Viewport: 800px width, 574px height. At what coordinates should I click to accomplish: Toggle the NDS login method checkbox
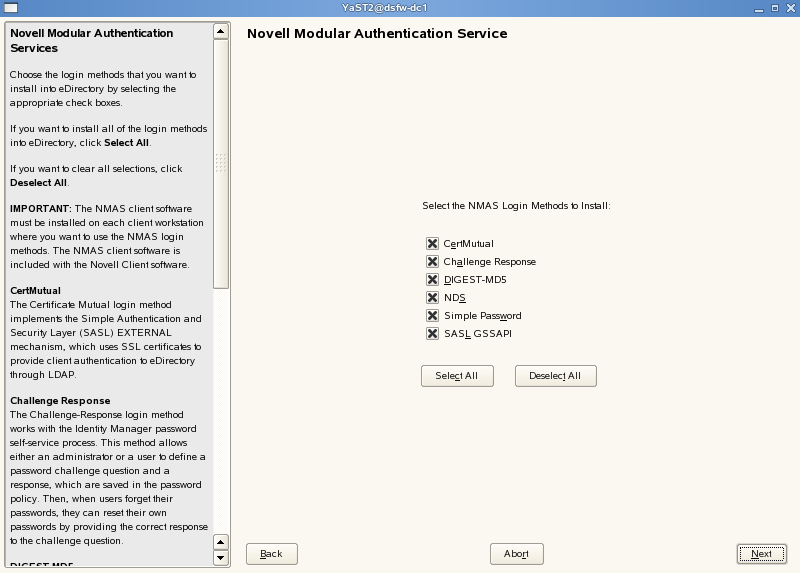pos(432,297)
